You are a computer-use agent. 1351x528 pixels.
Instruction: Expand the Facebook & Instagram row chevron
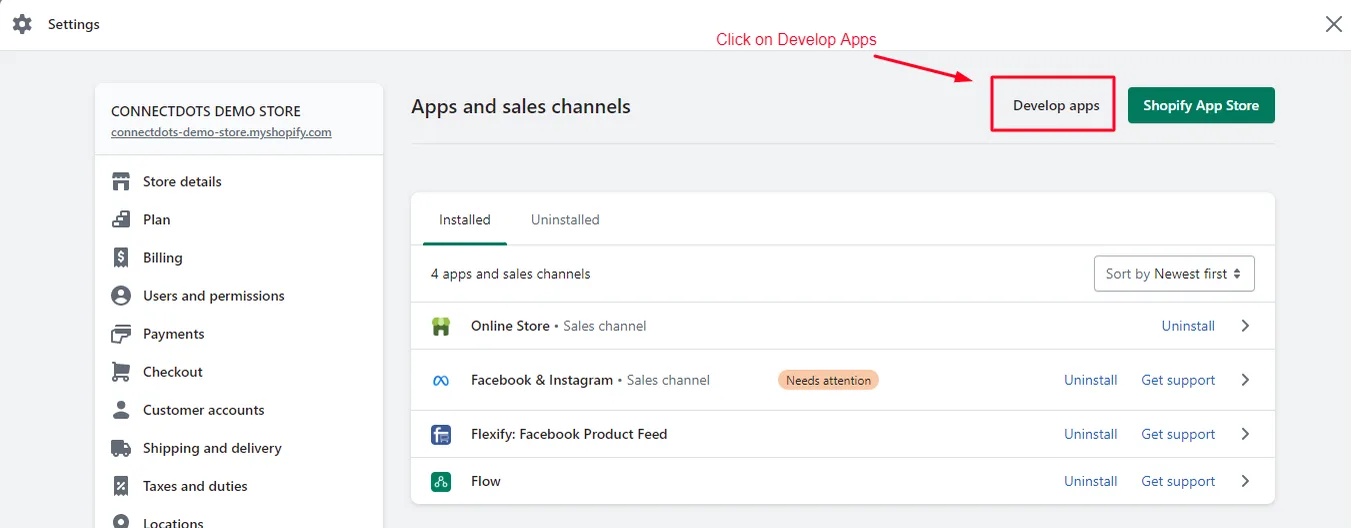[1245, 380]
